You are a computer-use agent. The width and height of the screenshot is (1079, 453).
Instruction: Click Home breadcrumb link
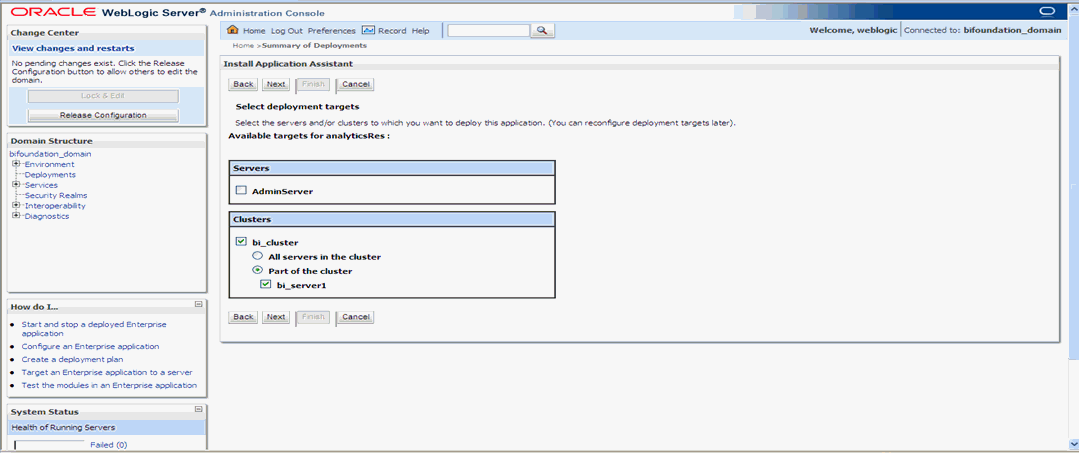tap(244, 45)
